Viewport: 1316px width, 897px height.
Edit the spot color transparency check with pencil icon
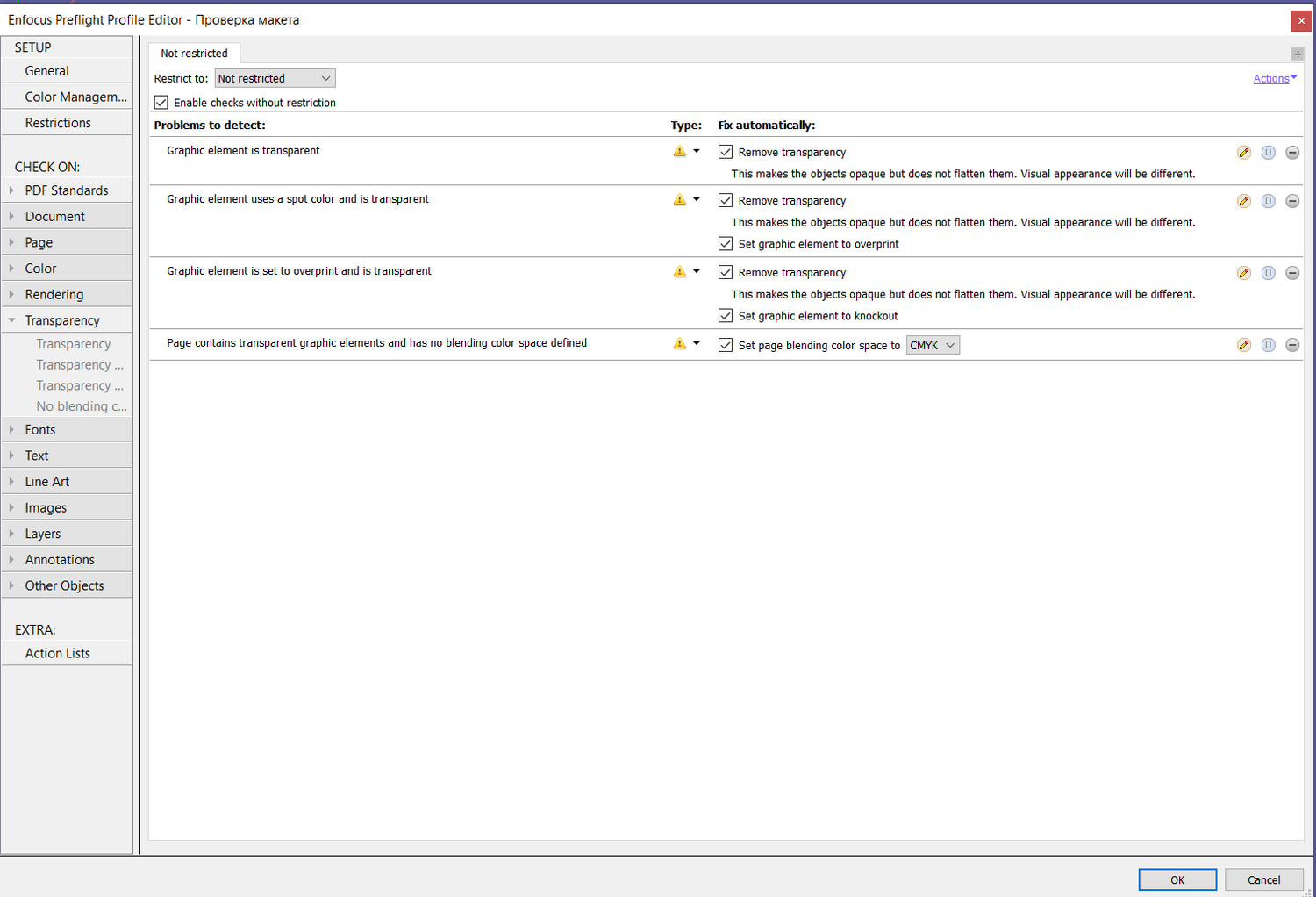[x=1244, y=201]
